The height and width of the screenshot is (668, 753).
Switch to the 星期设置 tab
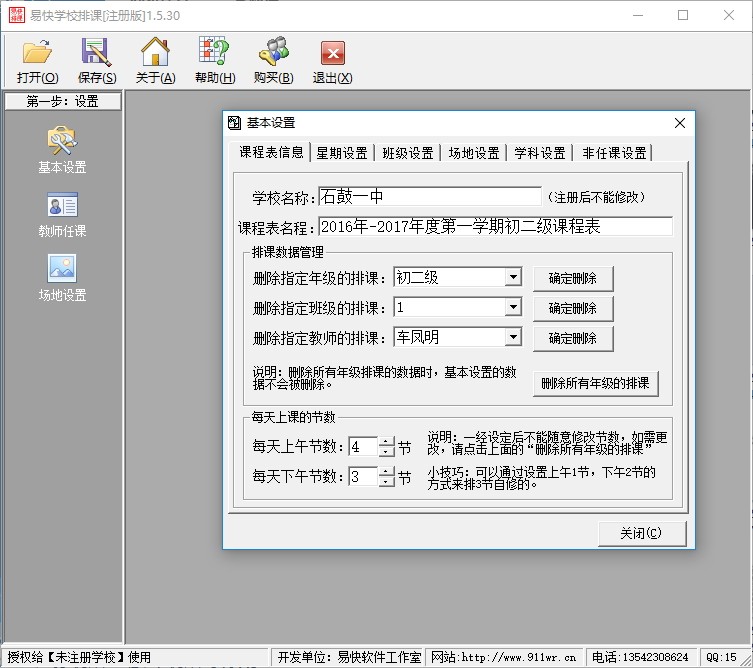[x=341, y=153]
